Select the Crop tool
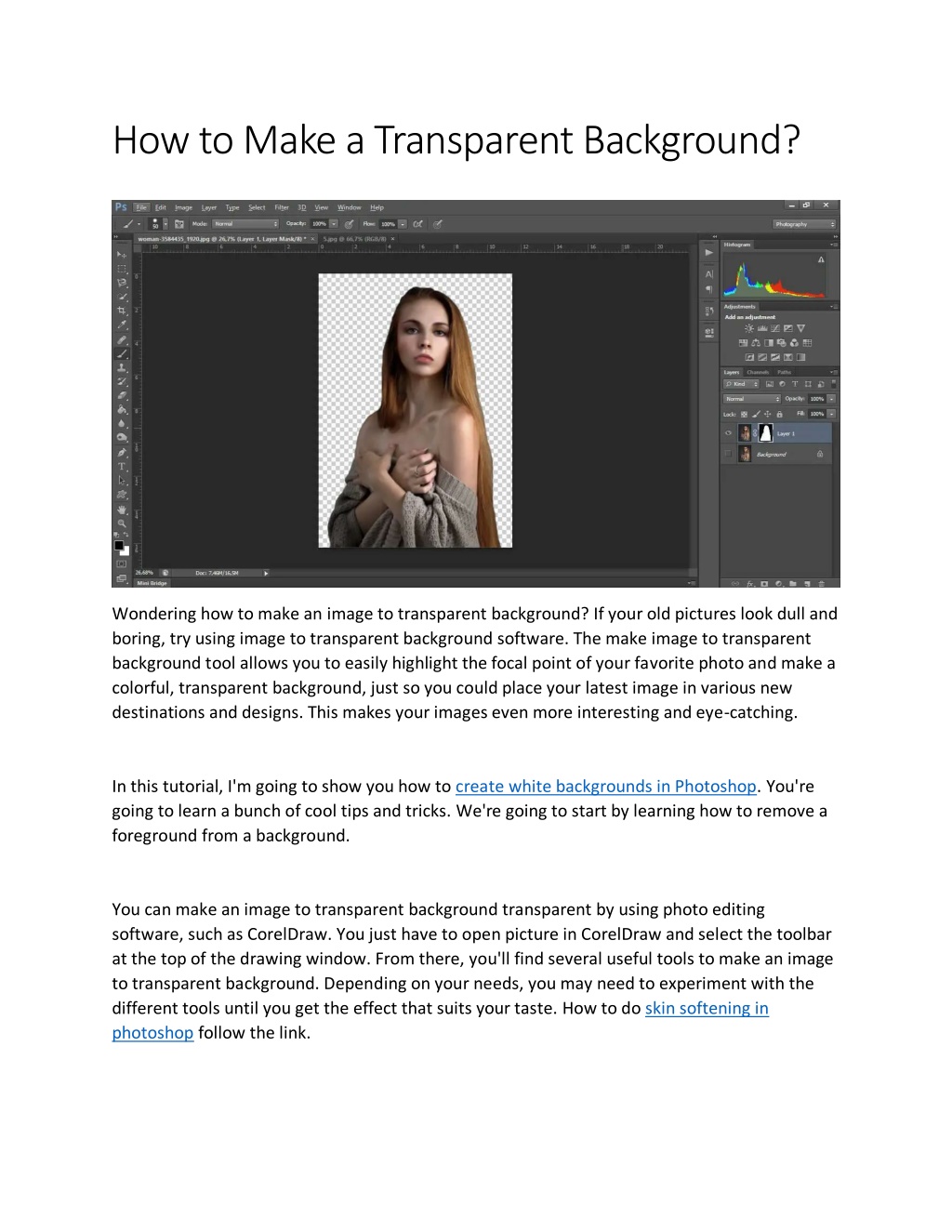 click(122, 311)
